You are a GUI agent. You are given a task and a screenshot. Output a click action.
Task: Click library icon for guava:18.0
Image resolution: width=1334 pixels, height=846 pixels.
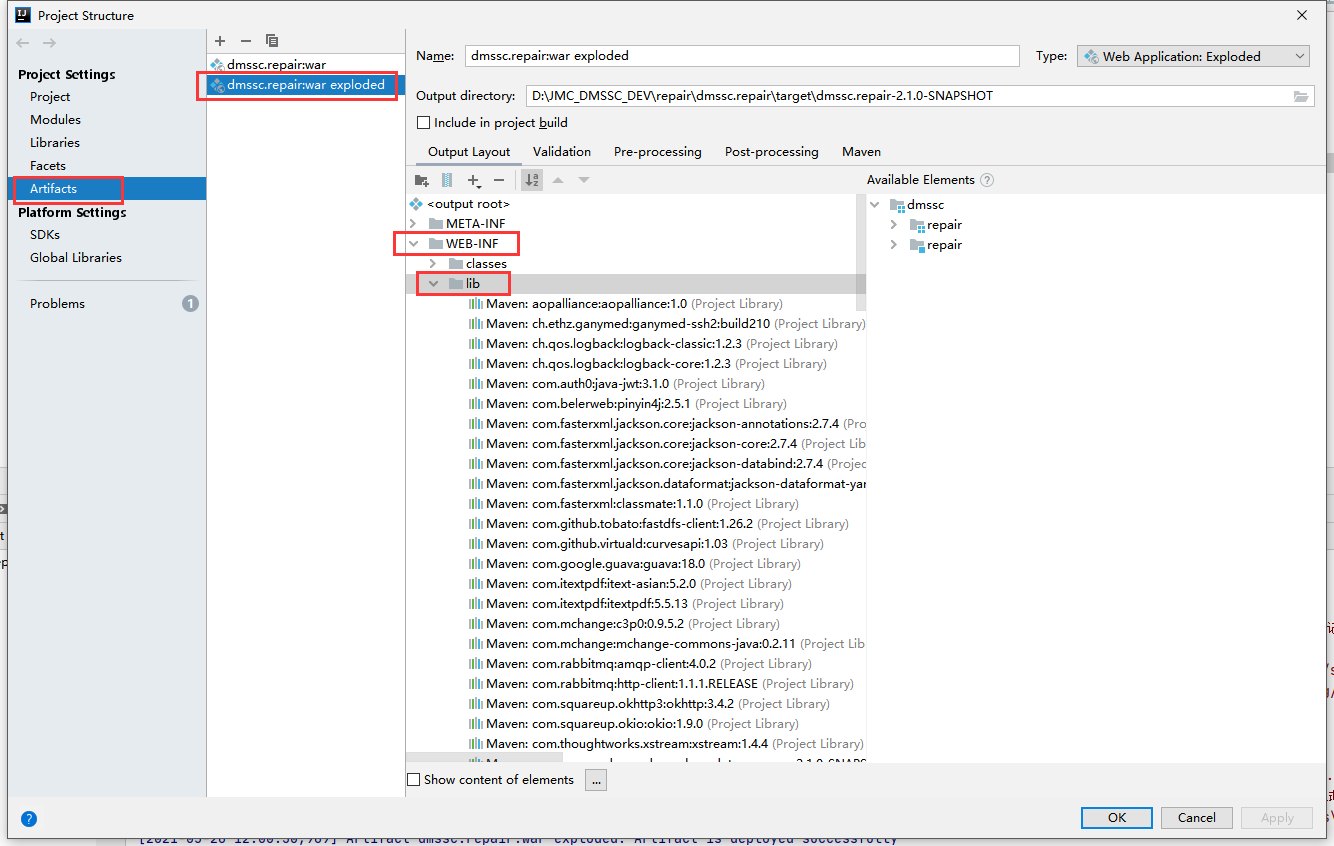click(x=476, y=564)
